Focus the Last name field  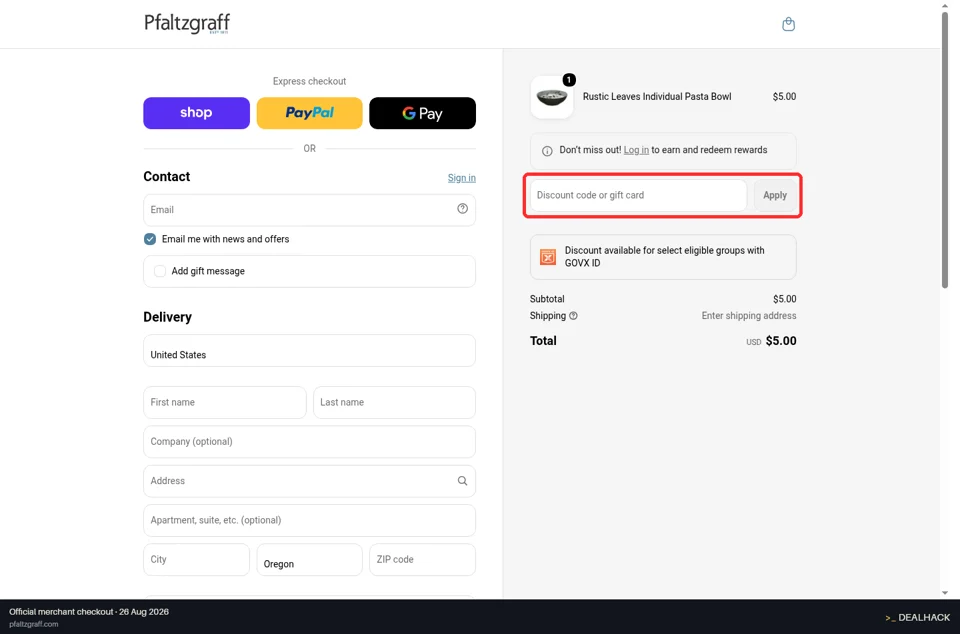(394, 402)
